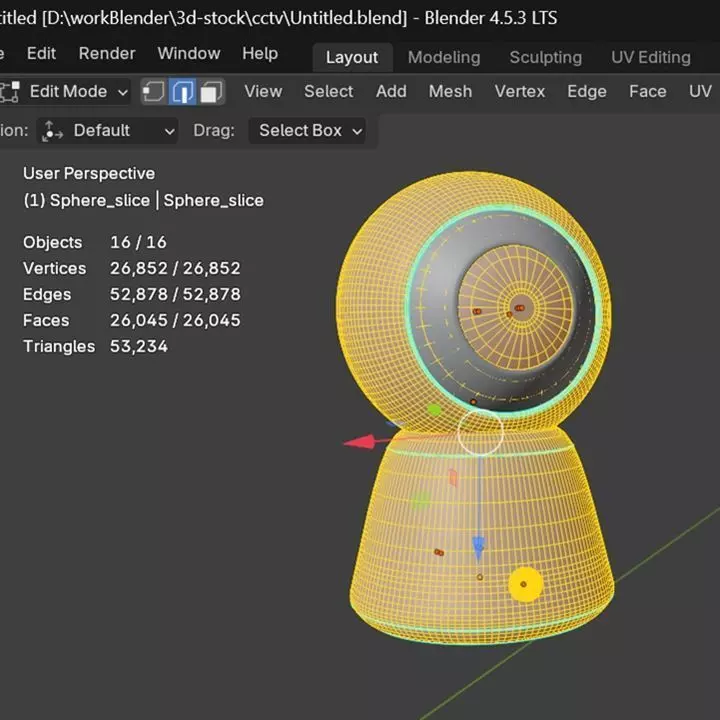Open the viewport View menu
Image resolution: width=720 pixels, height=720 pixels.
click(x=263, y=91)
